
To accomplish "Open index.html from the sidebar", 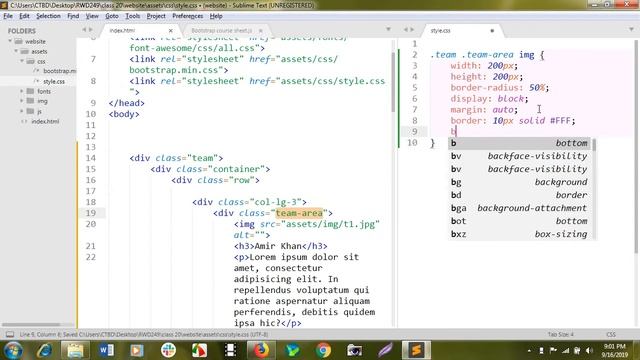I will [x=45, y=121].
